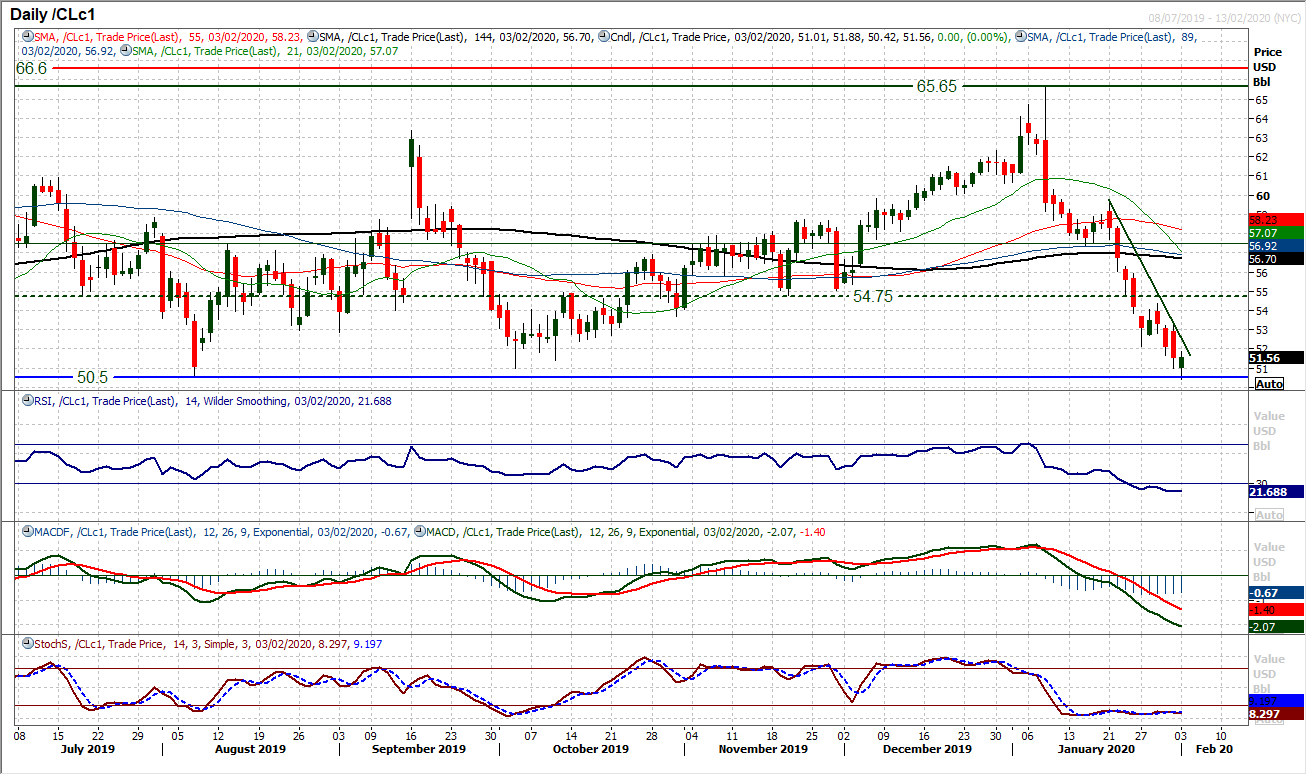Screen dimensions: 1307x775
Task: Click the Auto scale button on price axis
Action: [1268, 383]
